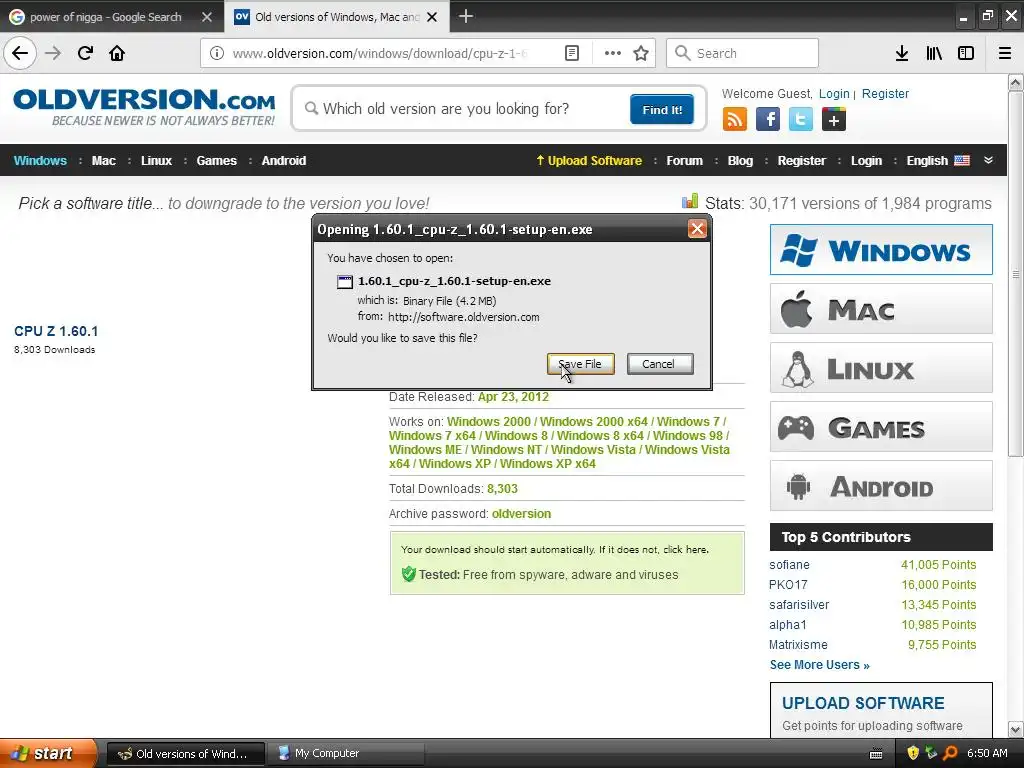Click See More Users link
The image size is (1024, 768).
820,665
